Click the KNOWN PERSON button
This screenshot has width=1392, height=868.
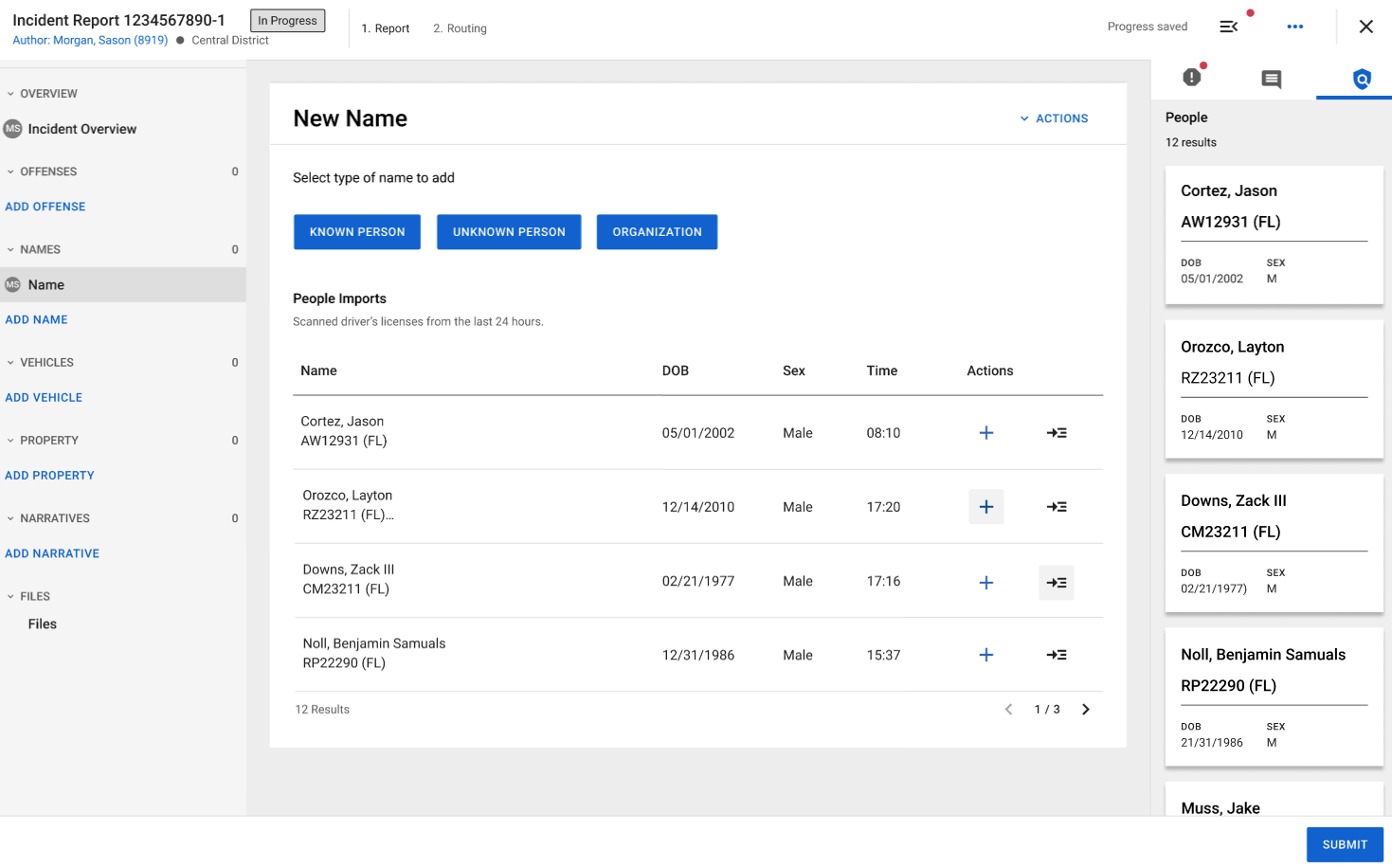tap(356, 232)
